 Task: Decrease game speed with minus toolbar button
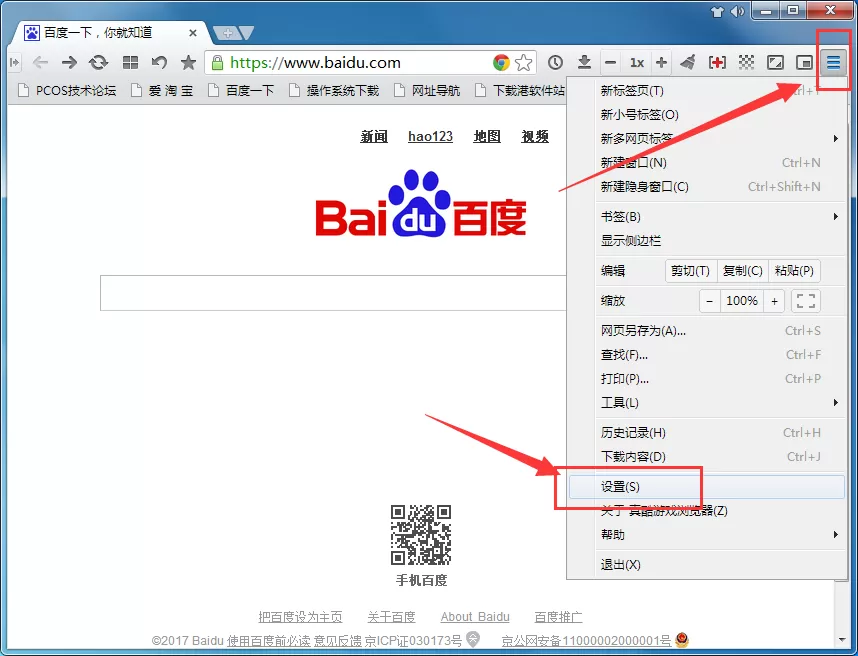pyautogui.click(x=611, y=63)
